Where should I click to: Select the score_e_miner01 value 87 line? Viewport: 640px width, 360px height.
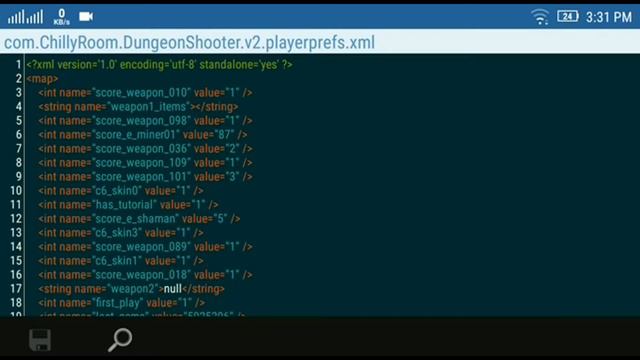tap(143, 135)
